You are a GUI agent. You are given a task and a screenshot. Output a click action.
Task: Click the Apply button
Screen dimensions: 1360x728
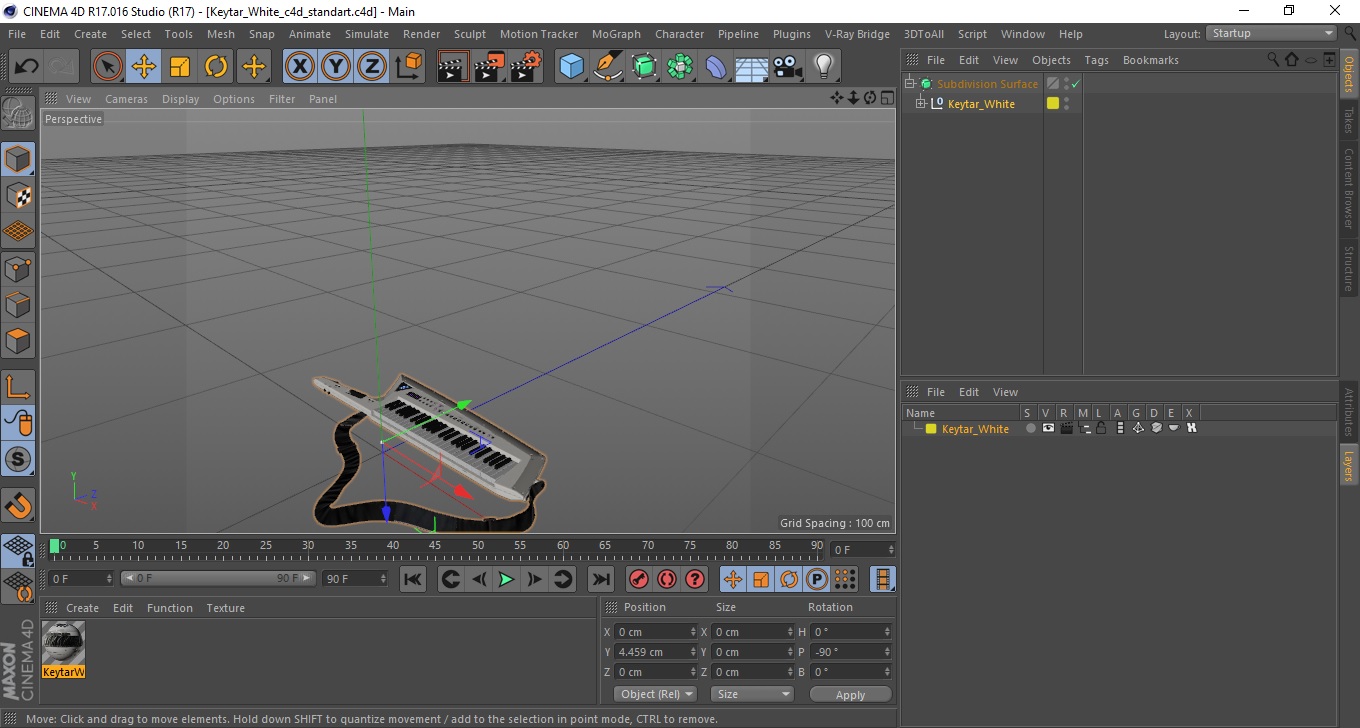click(850, 695)
